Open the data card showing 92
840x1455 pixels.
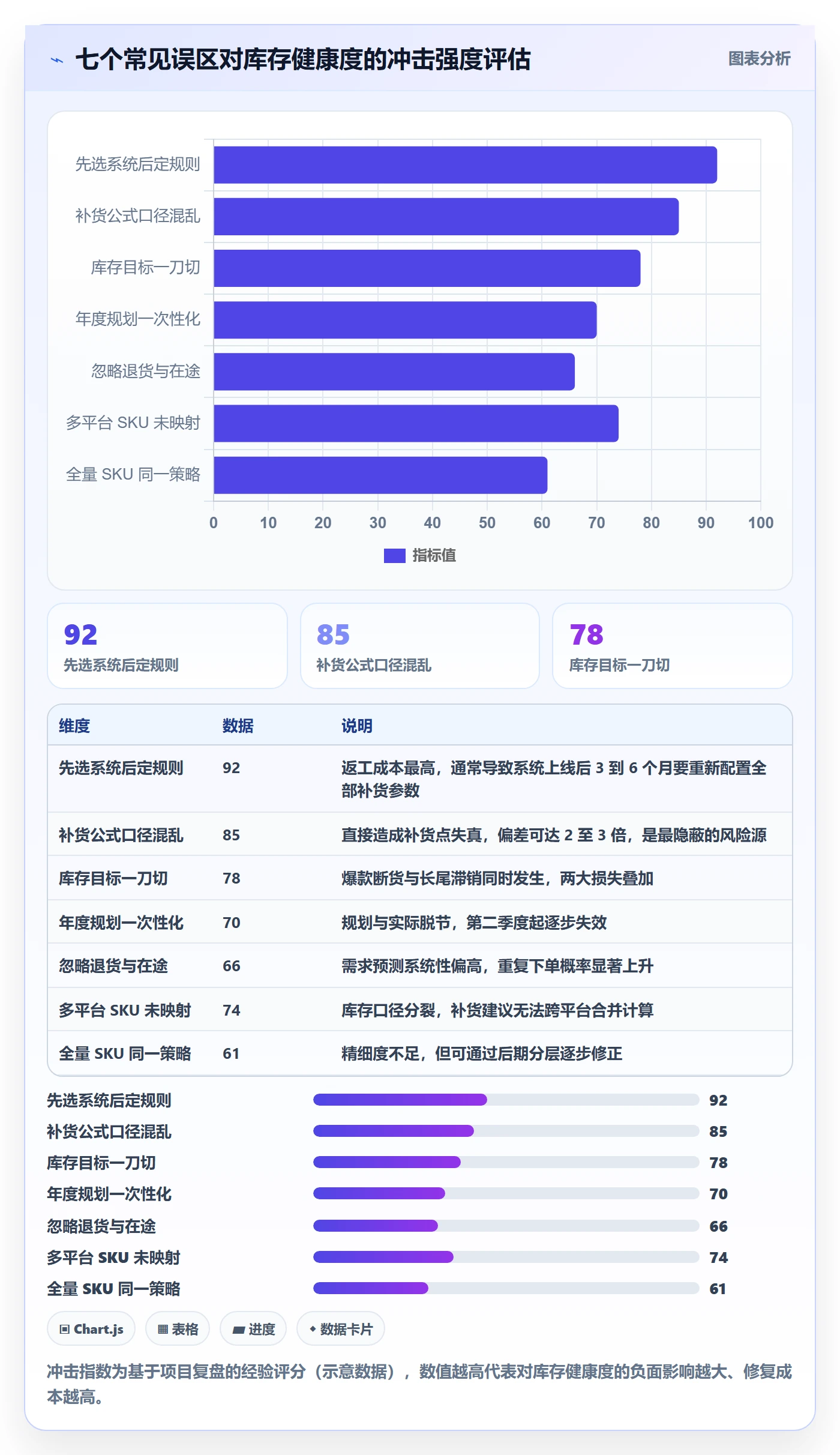[167, 646]
